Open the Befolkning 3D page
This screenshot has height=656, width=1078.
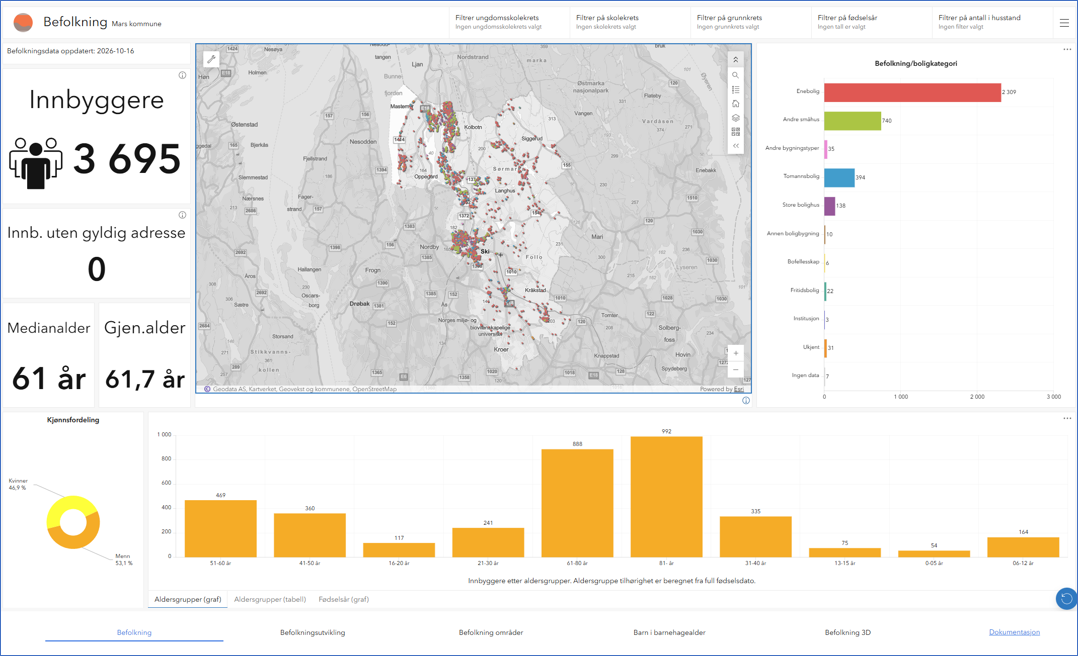click(x=848, y=633)
